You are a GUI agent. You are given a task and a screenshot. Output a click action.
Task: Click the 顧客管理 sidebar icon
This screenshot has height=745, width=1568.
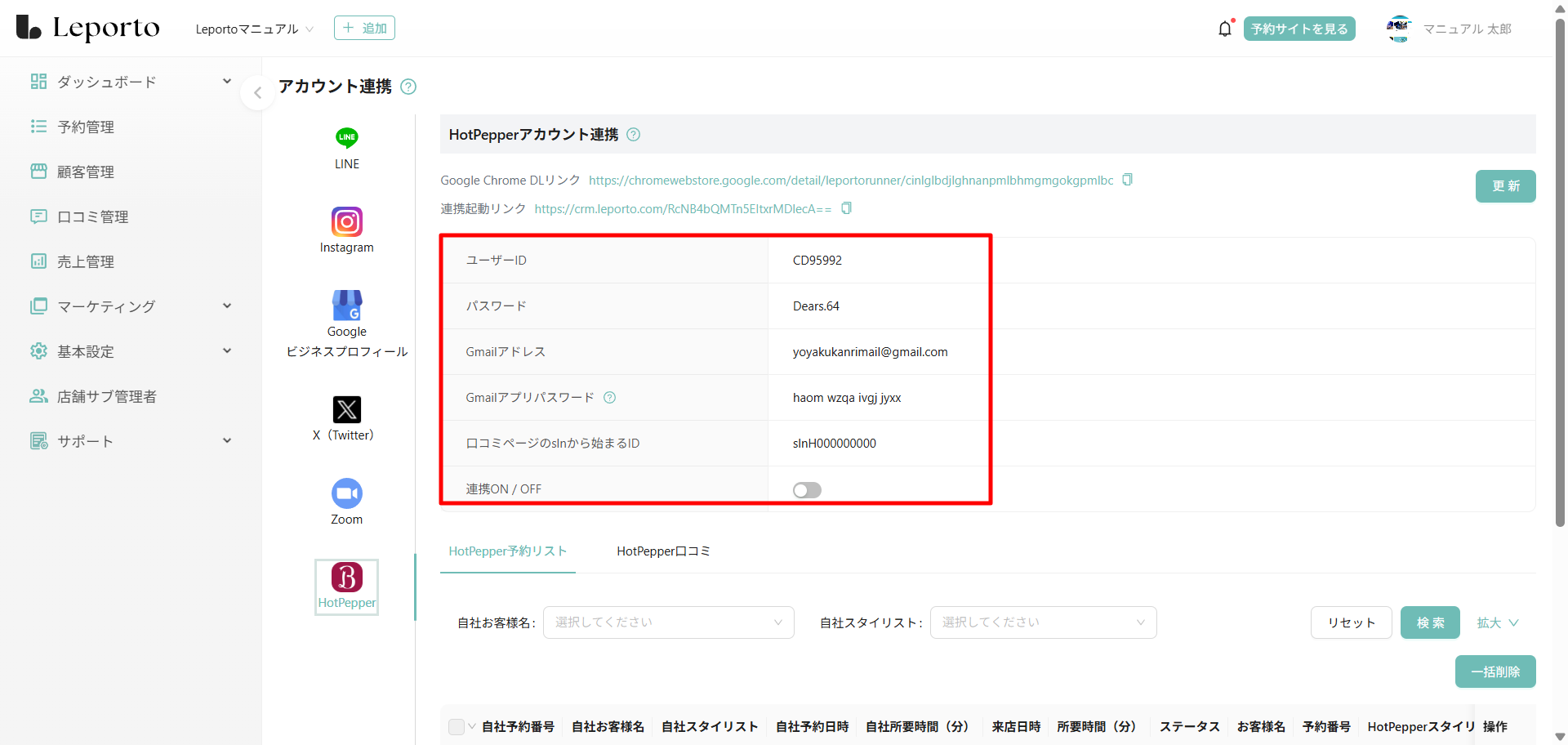(x=38, y=172)
